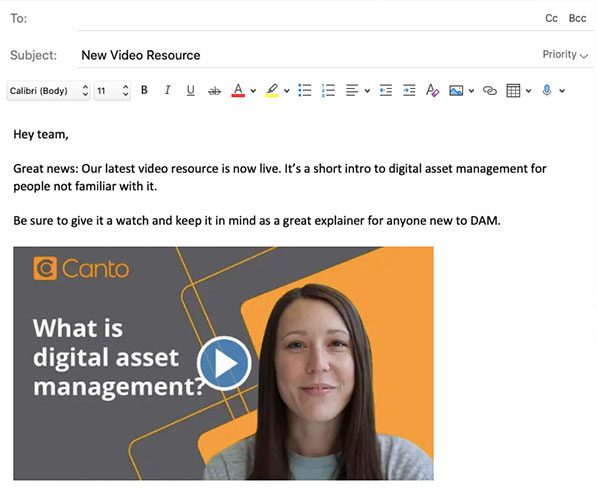Toggle bold formatting
The height and width of the screenshot is (490, 597).
click(x=144, y=90)
